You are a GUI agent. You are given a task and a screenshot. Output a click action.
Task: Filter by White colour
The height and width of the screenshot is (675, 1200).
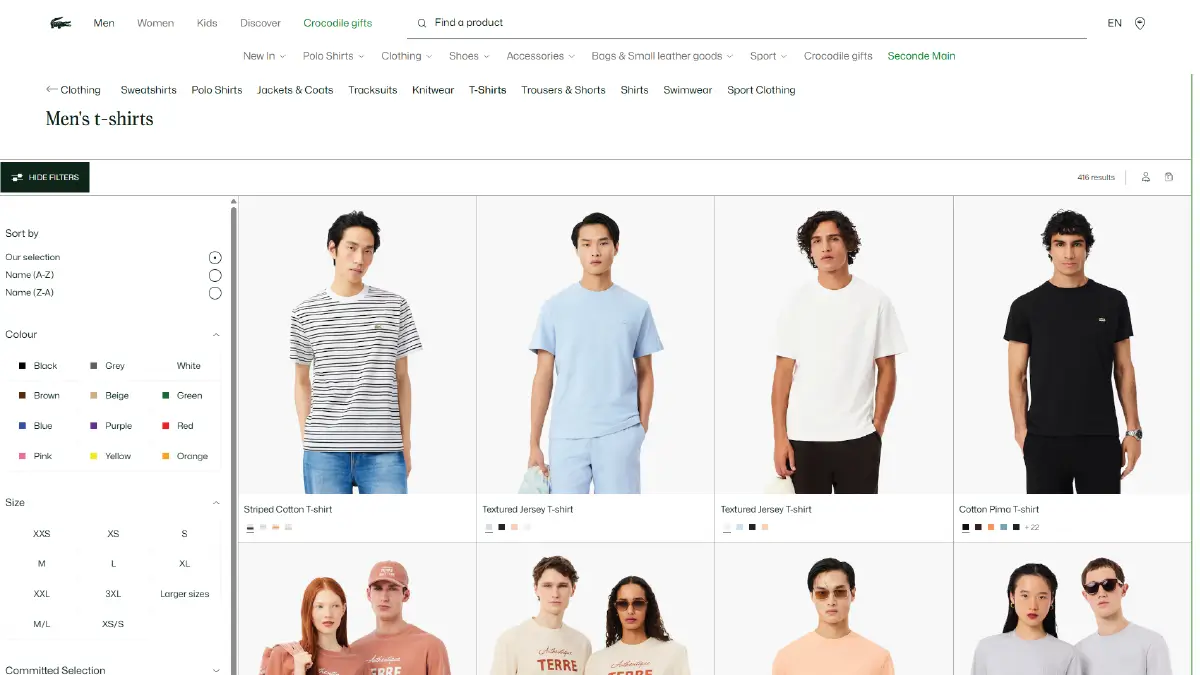pyautogui.click(x=182, y=366)
